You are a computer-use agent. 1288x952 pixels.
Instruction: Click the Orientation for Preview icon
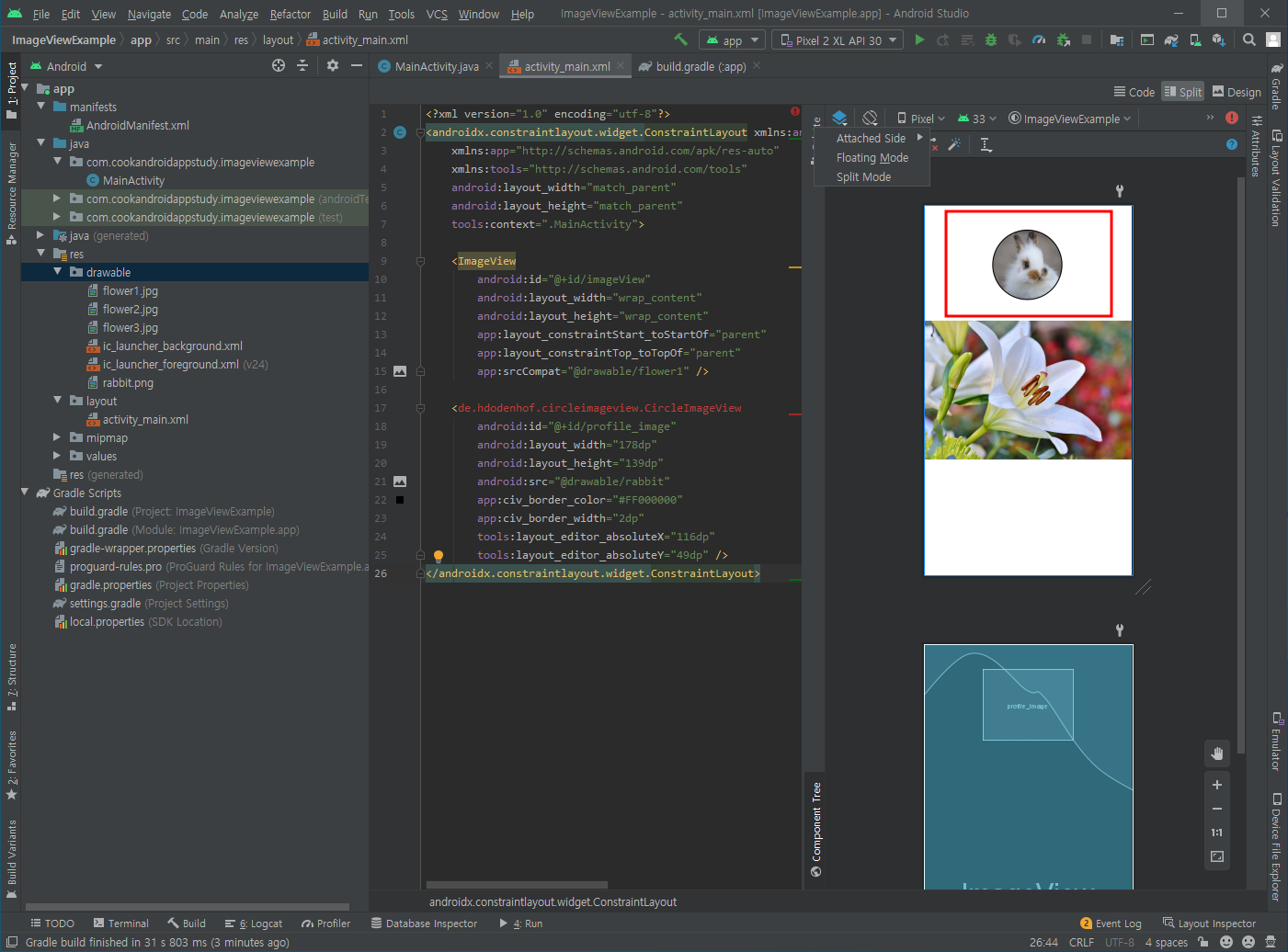(870, 118)
